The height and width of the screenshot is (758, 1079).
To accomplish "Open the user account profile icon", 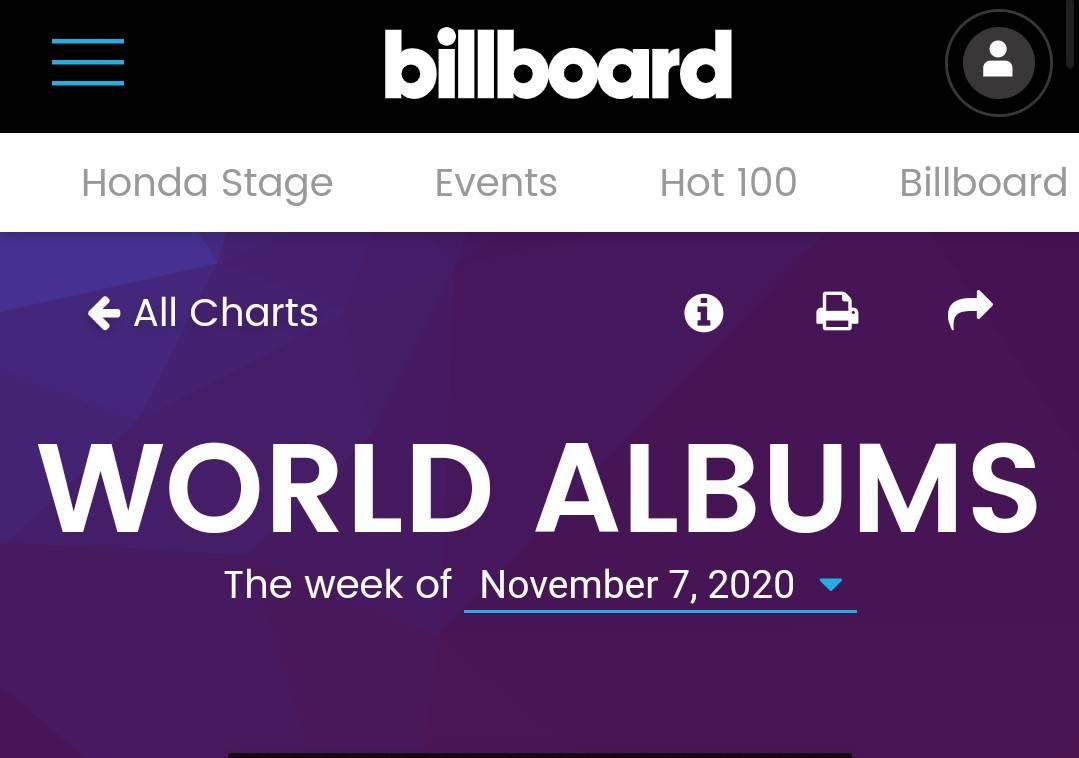I will [x=998, y=63].
